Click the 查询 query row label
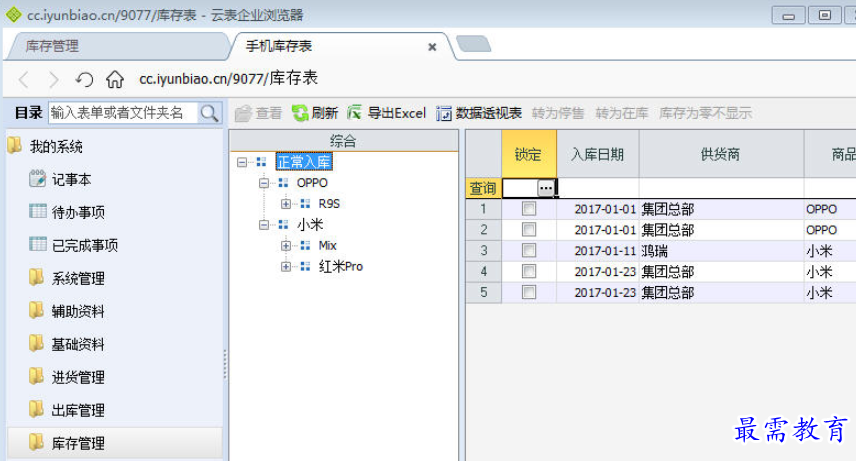The height and width of the screenshot is (461, 856). [484, 188]
